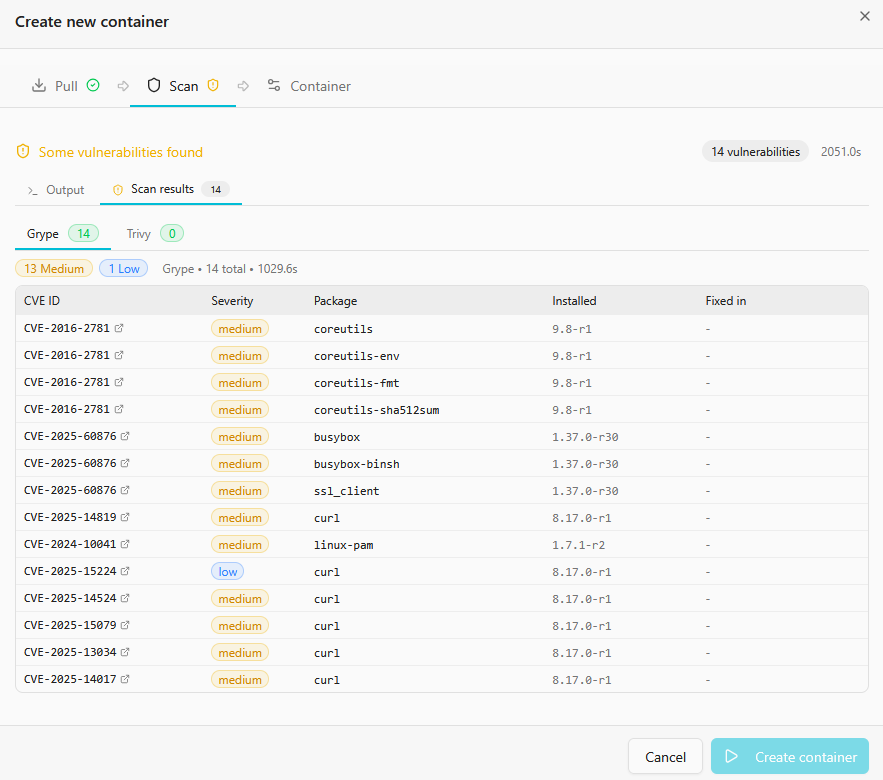The width and height of the screenshot is (883, 780).
Task: Click the warning shield next to vulnerabilities found
Action: 23,152
